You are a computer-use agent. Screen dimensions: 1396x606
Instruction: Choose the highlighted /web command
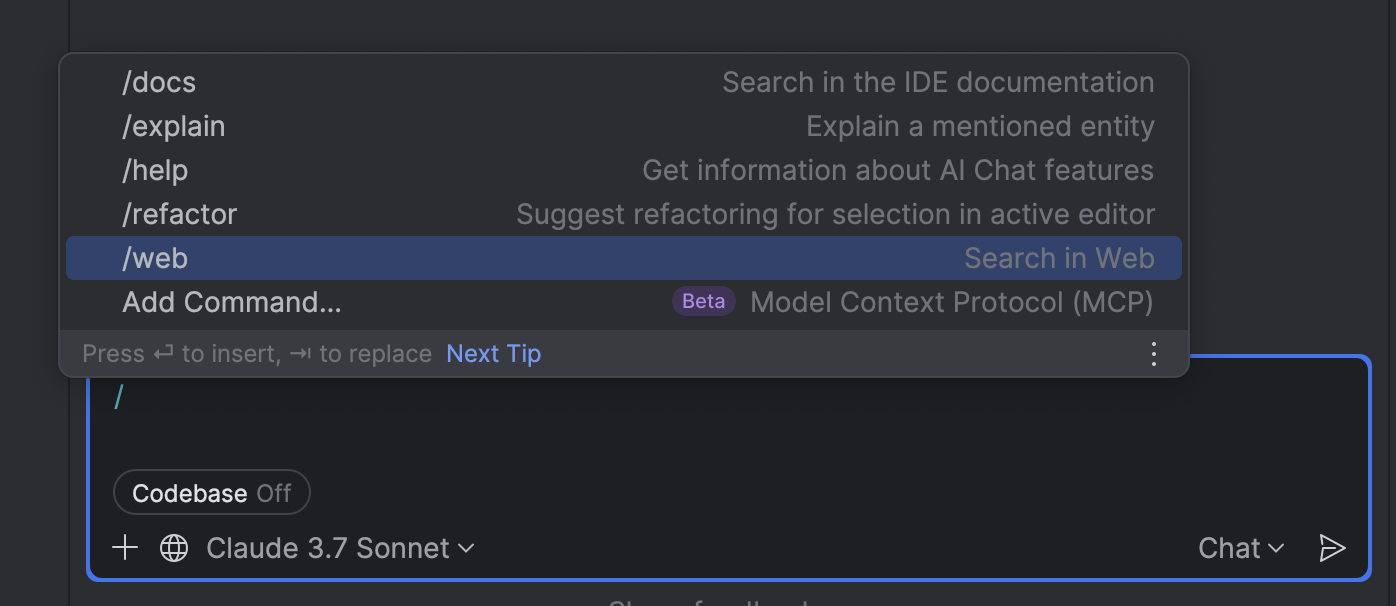(155, 258)
